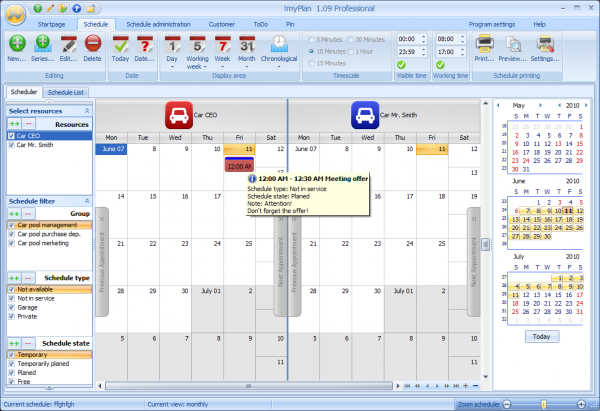Click Next Appointment bar in Car Mr. Smith

pos(473,262)
